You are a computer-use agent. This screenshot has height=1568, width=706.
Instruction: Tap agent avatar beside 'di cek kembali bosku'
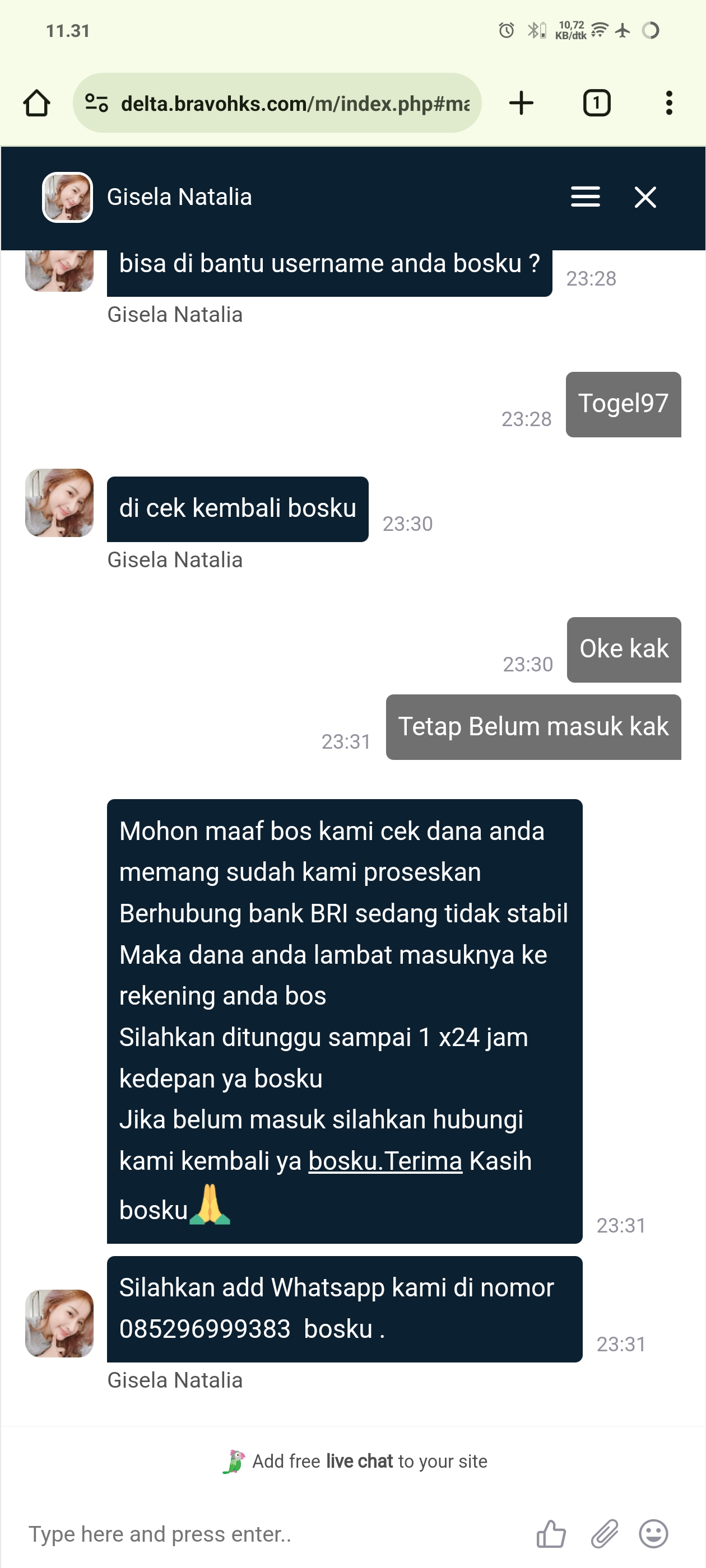coord(59,503)
